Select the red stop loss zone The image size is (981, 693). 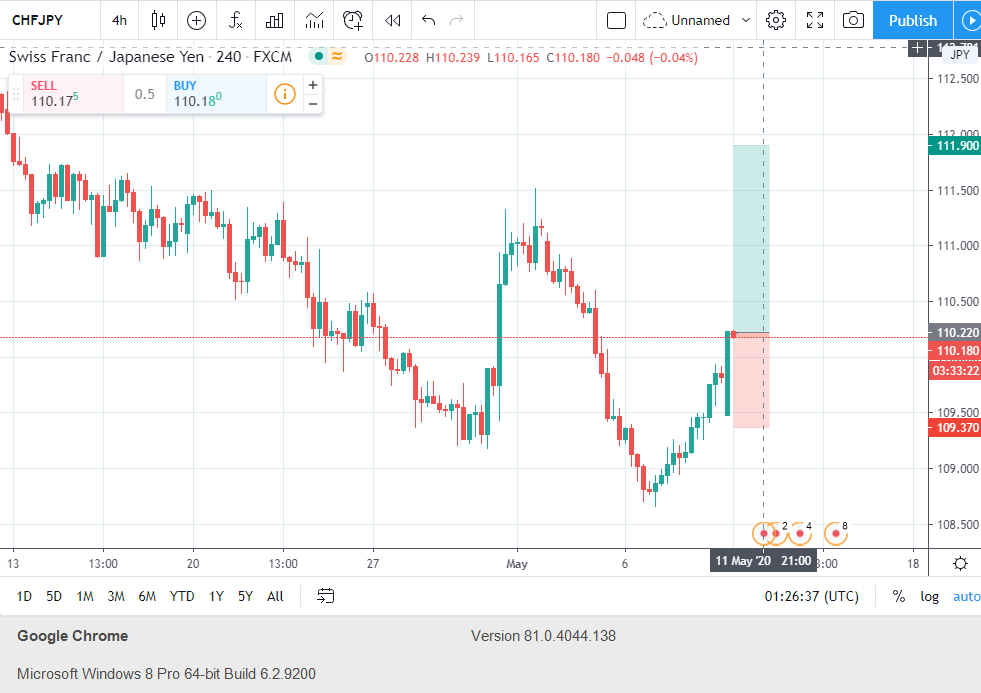751,380
